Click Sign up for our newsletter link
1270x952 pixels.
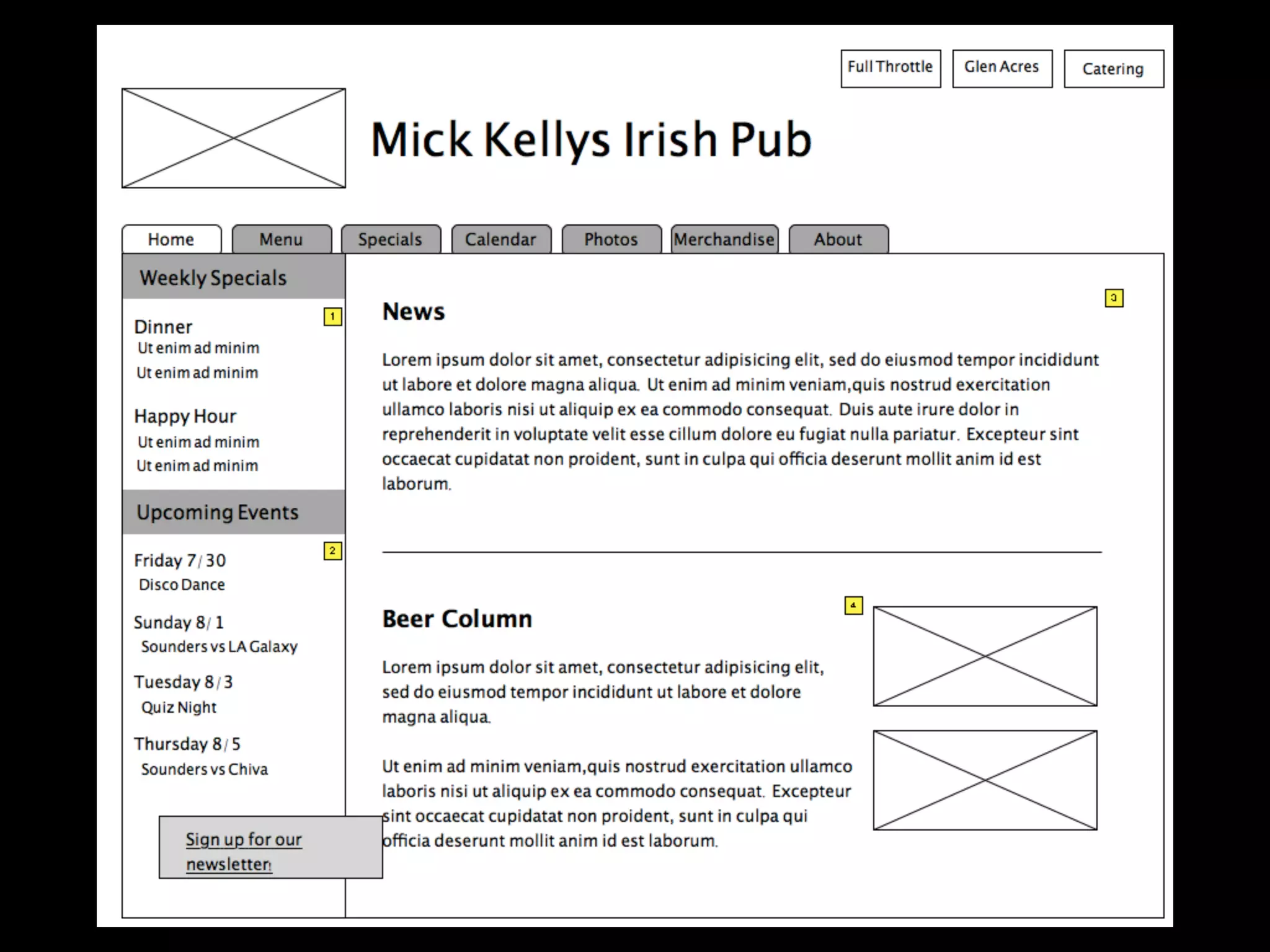[244, 850]
